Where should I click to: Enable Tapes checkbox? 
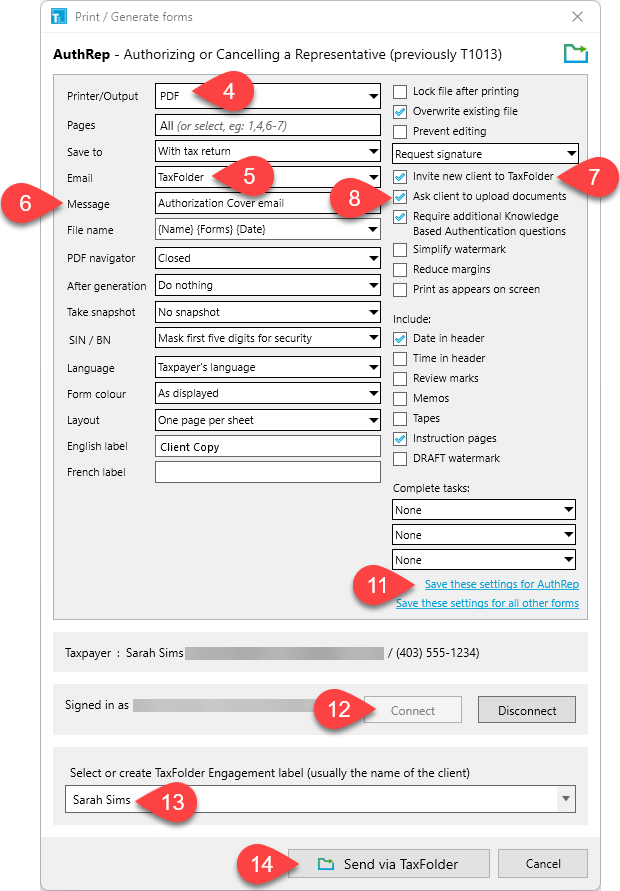(x=400, y=418)
